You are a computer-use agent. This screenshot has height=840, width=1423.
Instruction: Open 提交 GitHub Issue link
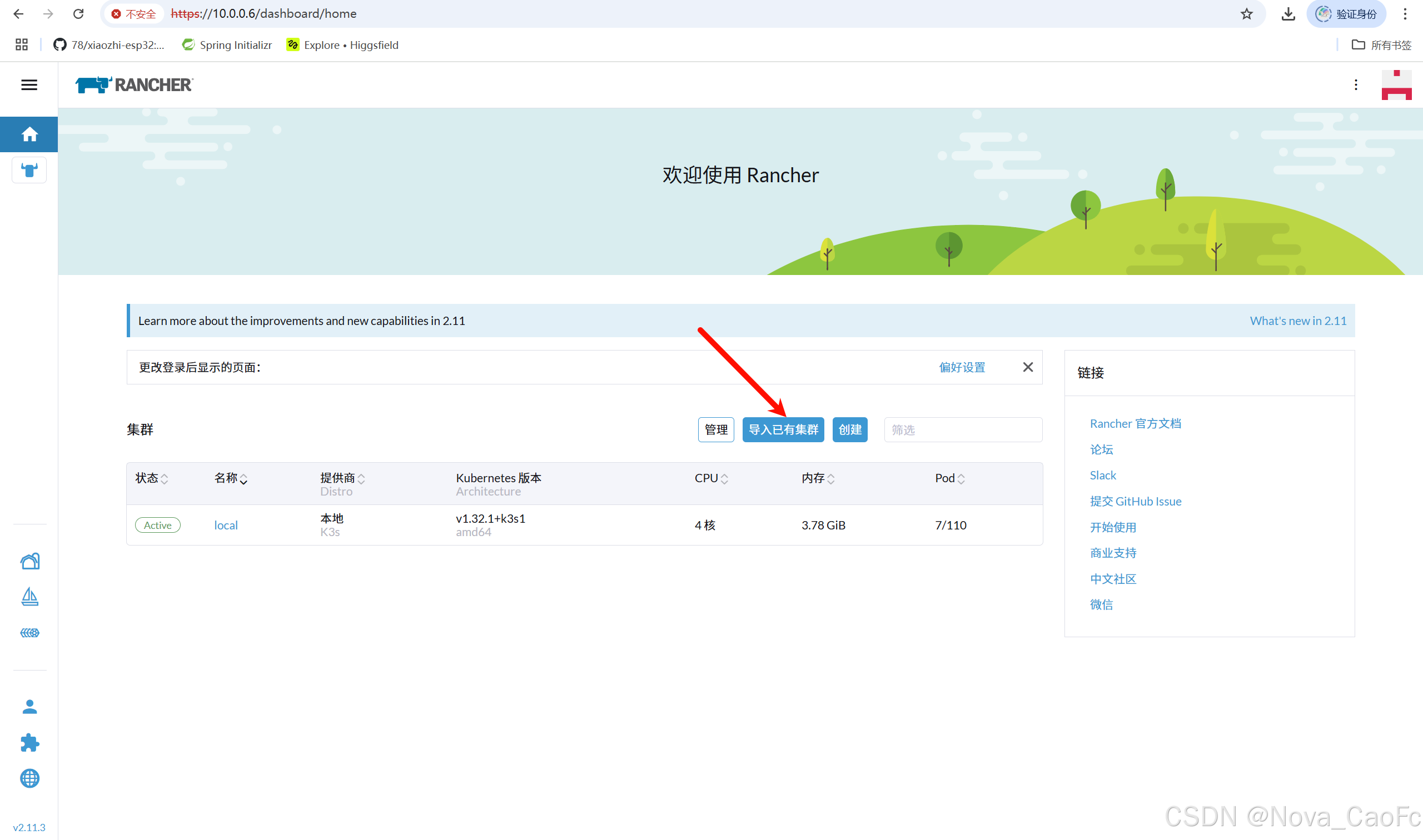tap(1135, 502)
